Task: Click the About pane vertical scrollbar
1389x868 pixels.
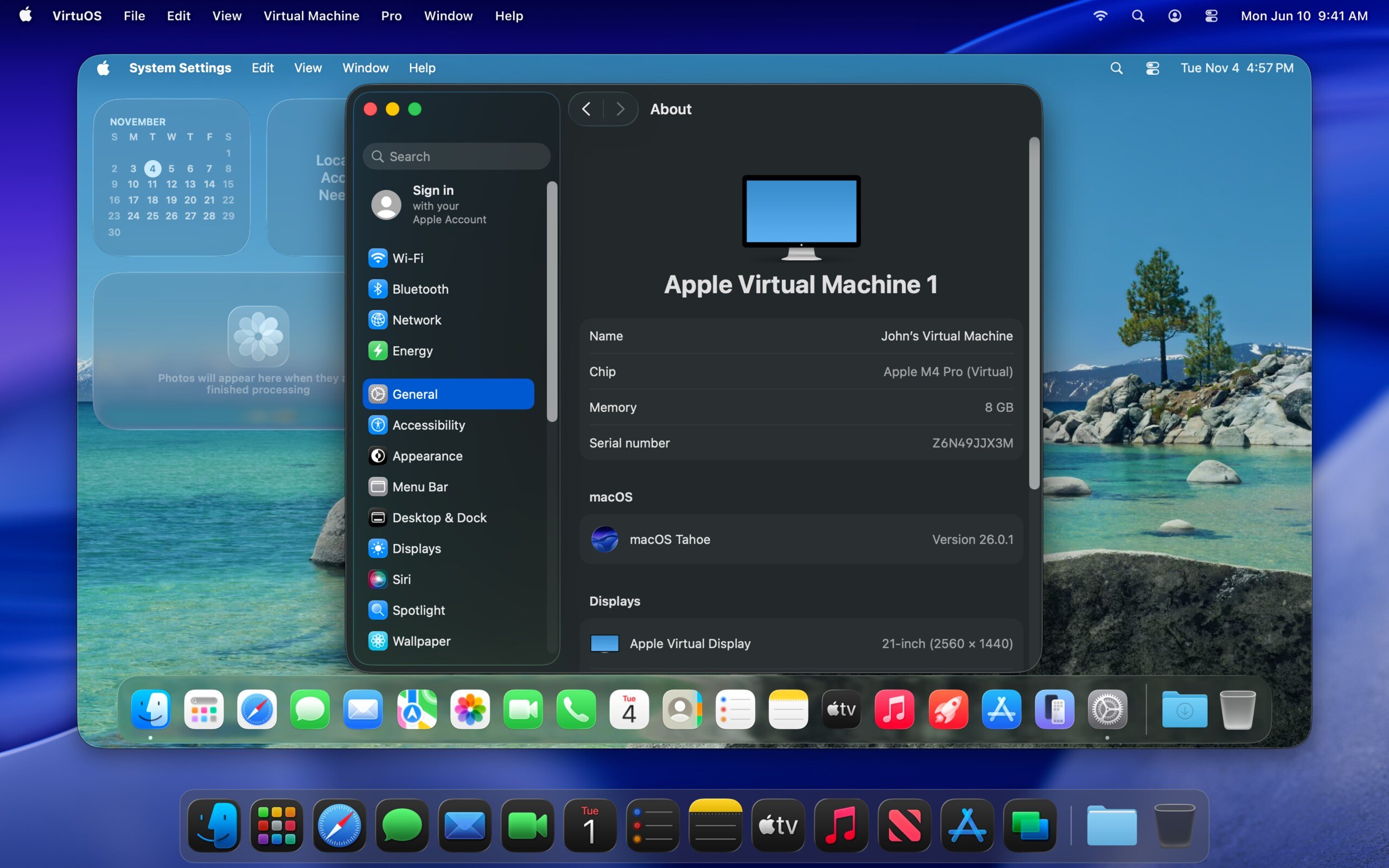Action: pos(1034,314)
